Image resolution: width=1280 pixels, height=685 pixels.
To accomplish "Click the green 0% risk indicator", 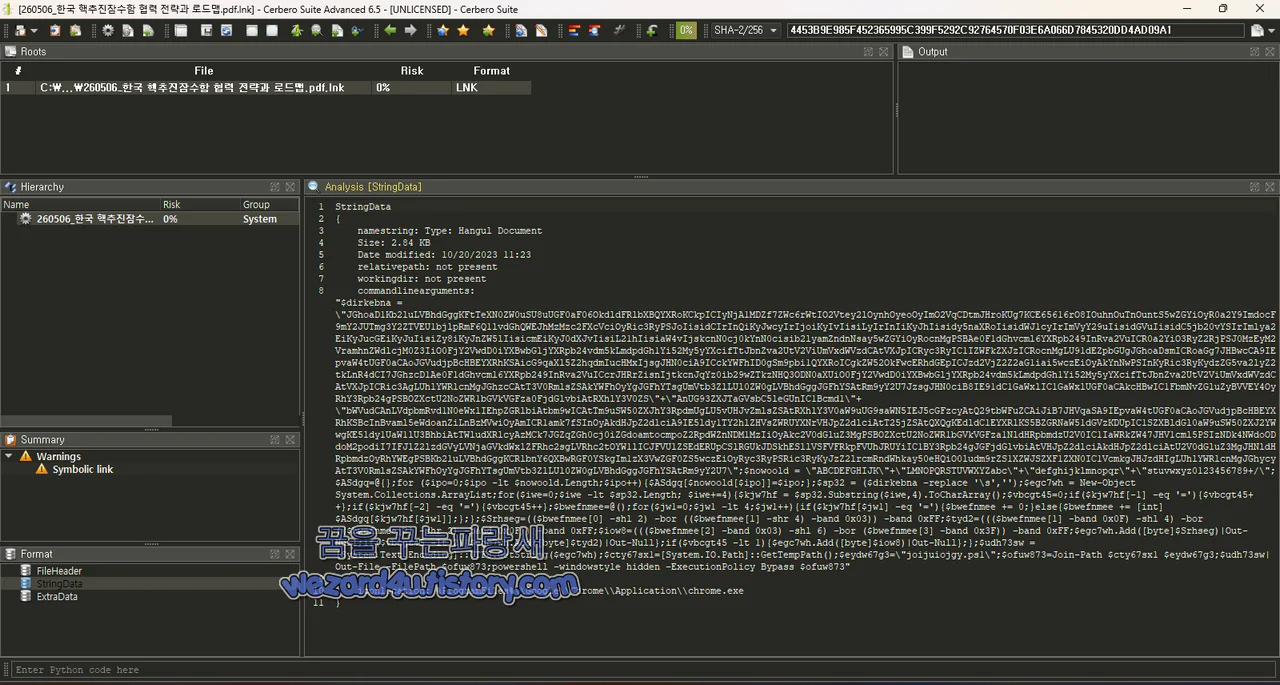I will [x=686, y=30].
